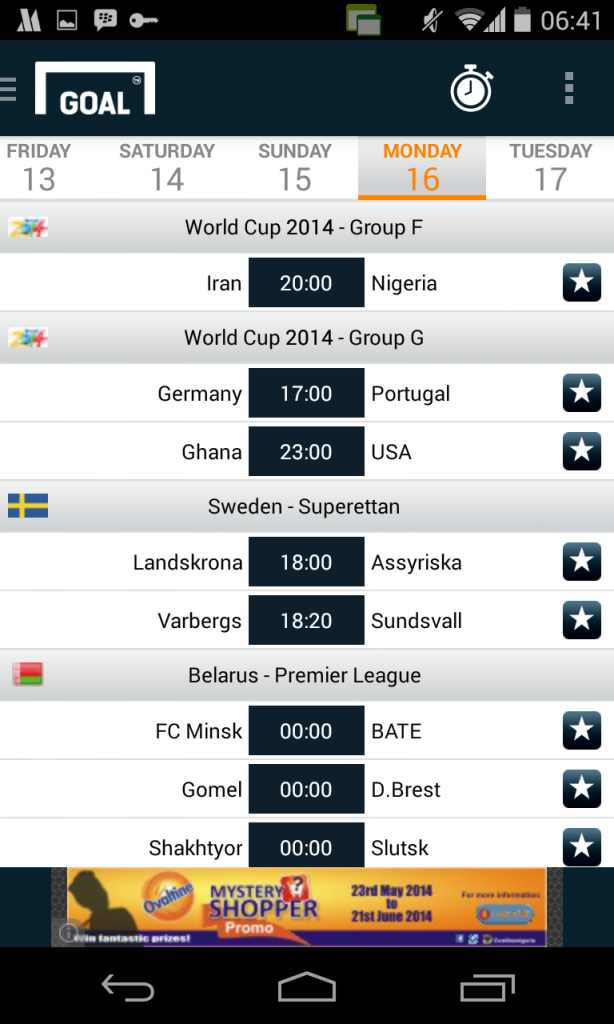614x1024 pixels.
Task: Favorite the Varbergs vs Sundsvall match
Action: point(582,621)
